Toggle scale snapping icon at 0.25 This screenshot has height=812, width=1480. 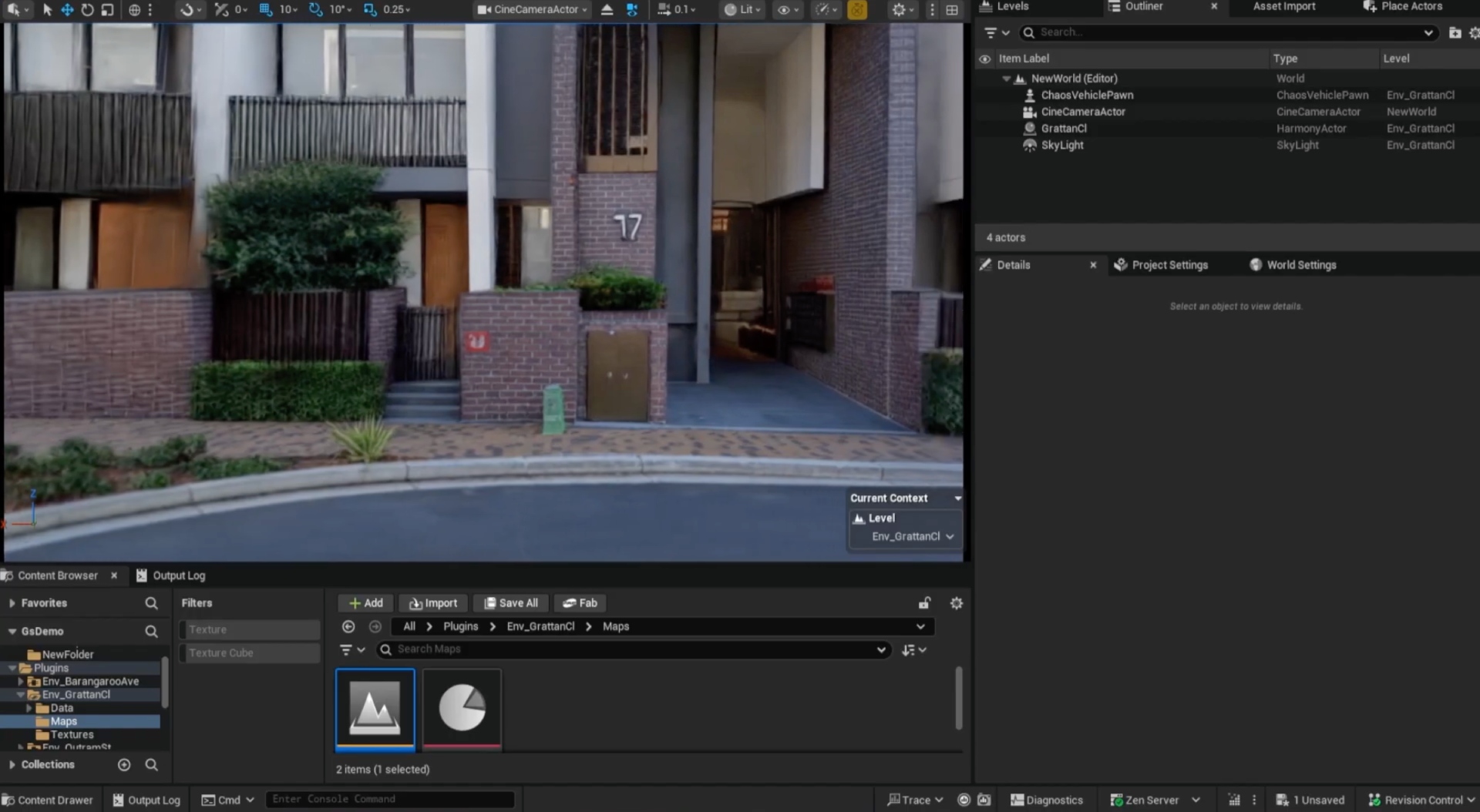[x=370, y=9]
